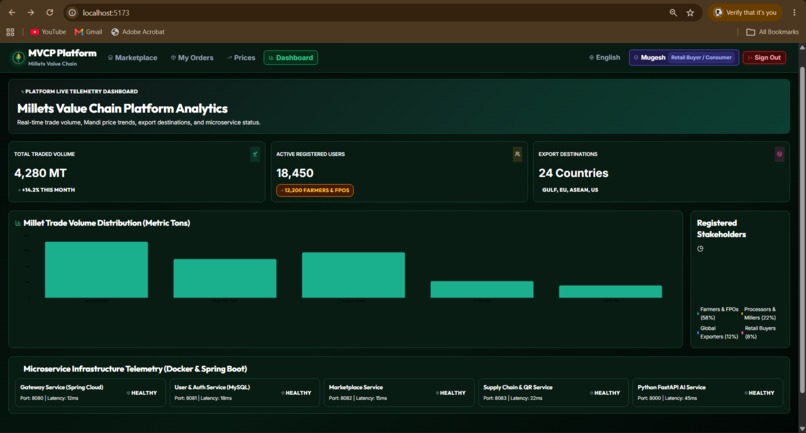This screenshot has width=806, height=433.
Task: Click the Marketplace Service telemetry card
Action: coord(398,392)
